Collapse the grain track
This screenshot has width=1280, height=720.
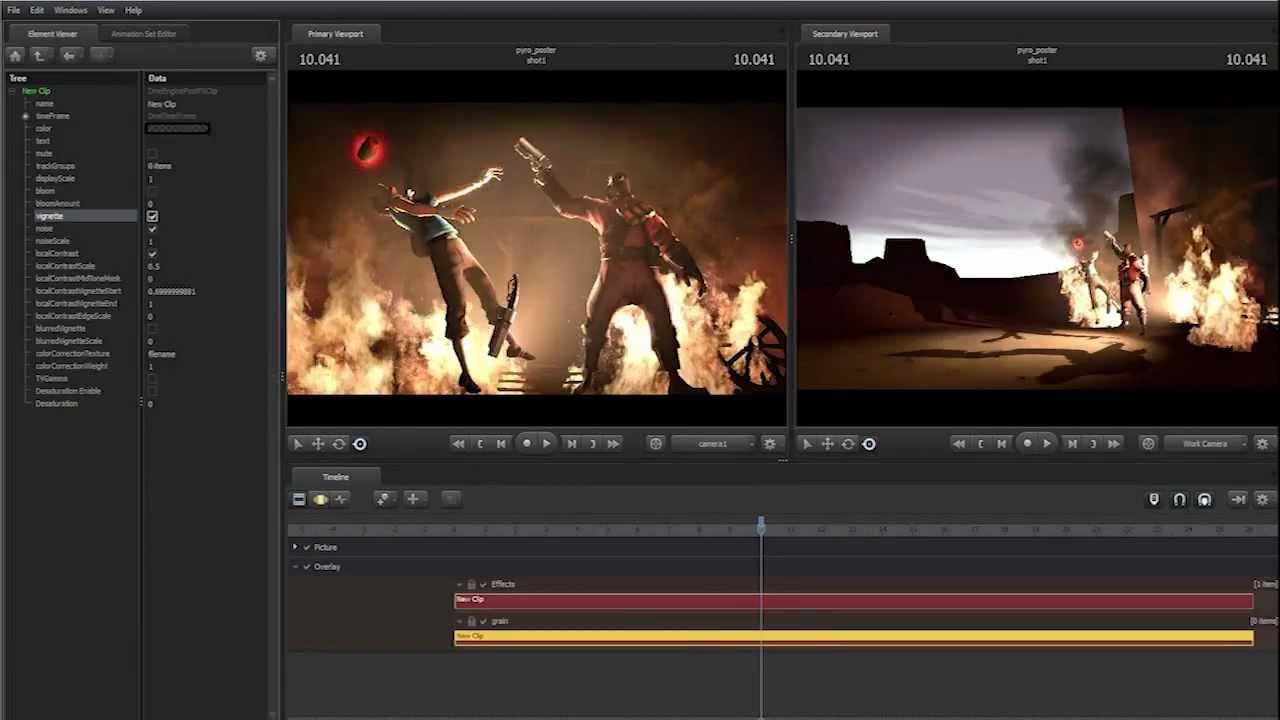[460, 621]
